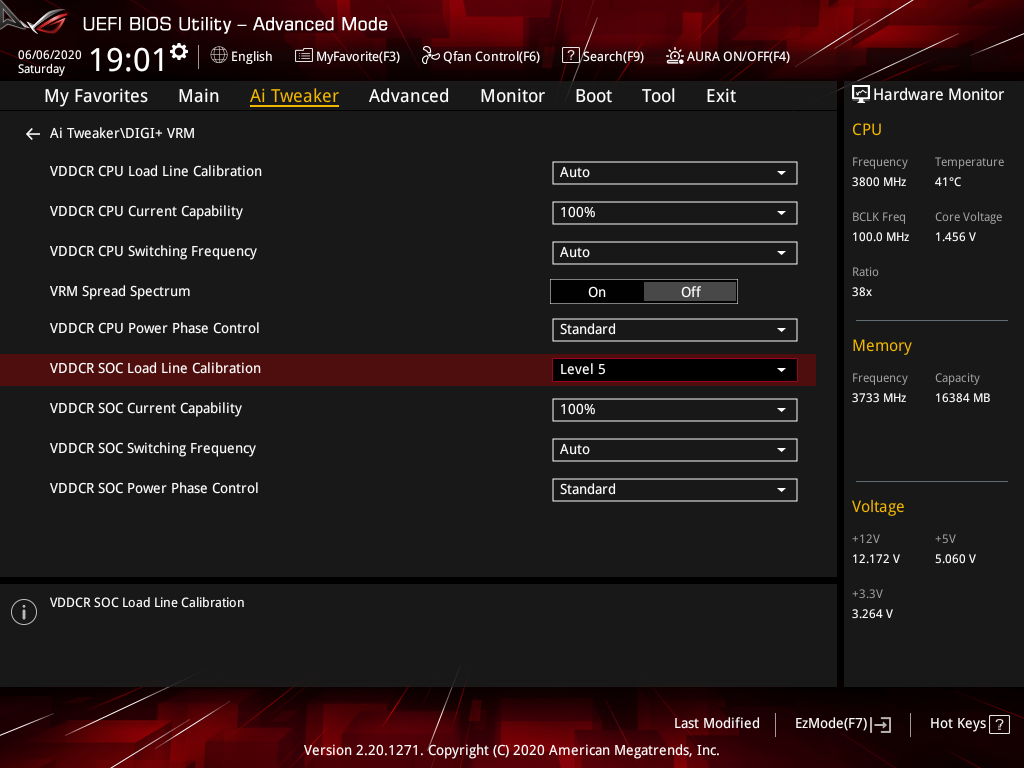Select the VDDCR CPU Current Capability row label

[x=146, y=212]
